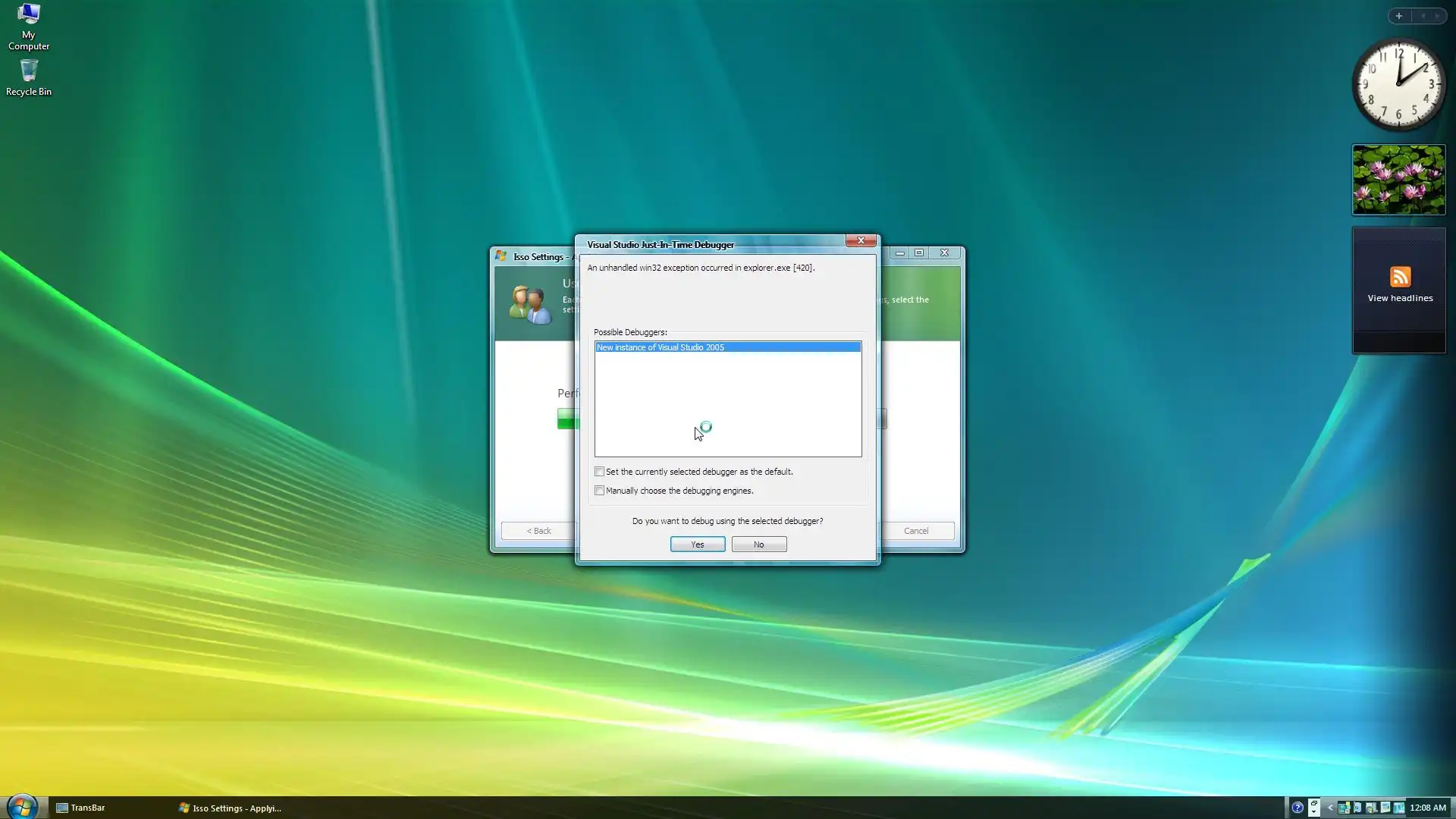The width and height of the screenshot is (1456, 819).
Task: Click the green progress bar in Isso Settings
Action: coord(566,419)
